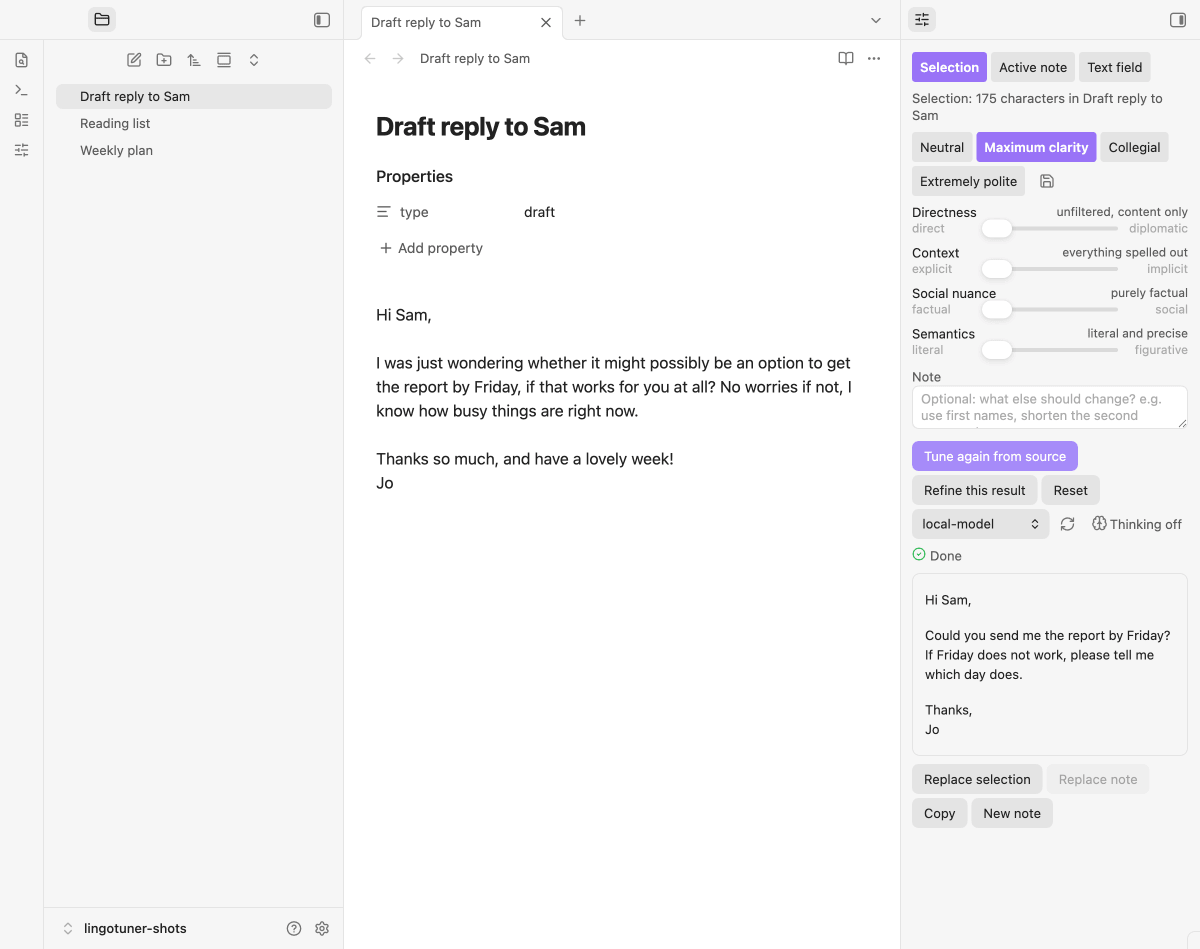
Task: Collapse the right sidebar toggle icon
Action: pos(1177,19)
